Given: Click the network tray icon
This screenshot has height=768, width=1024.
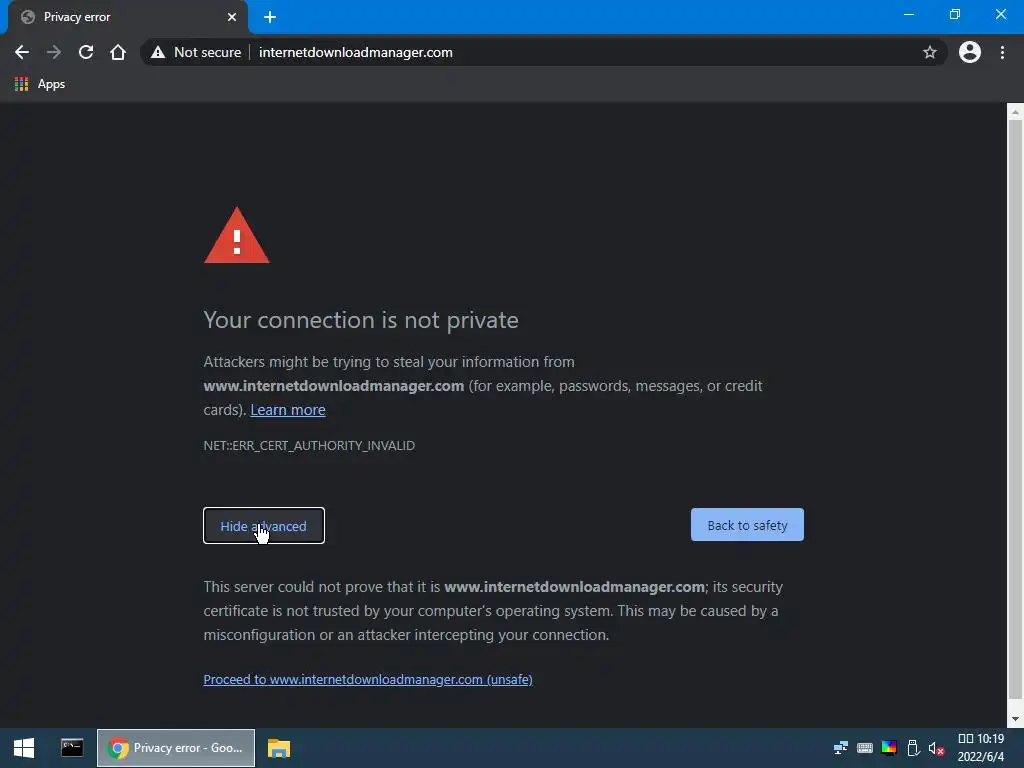Looking at the screenshot, I should point(840,748).
